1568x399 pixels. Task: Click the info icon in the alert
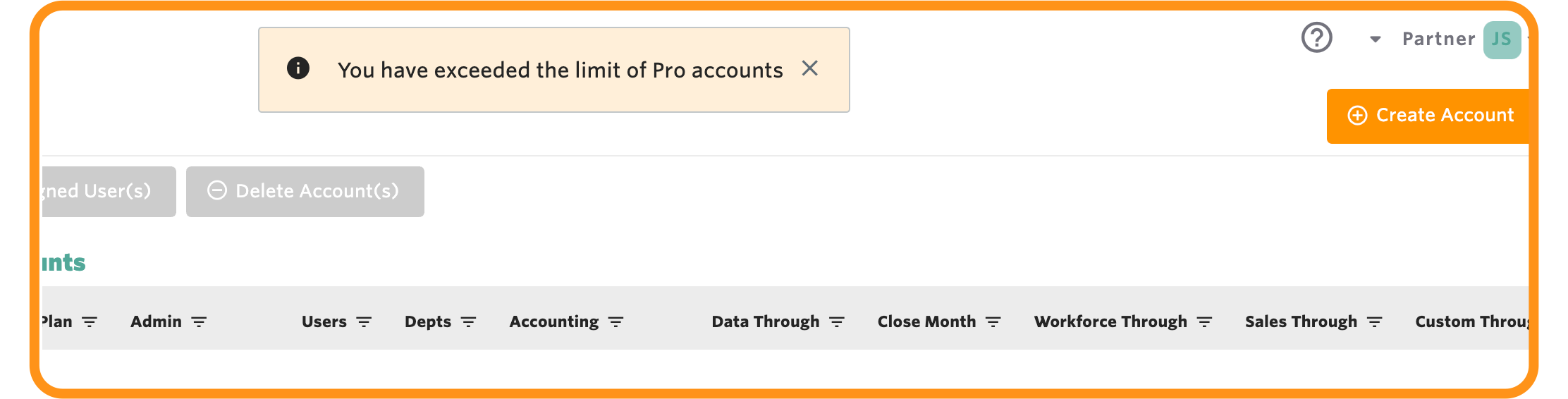coord(298,68)
